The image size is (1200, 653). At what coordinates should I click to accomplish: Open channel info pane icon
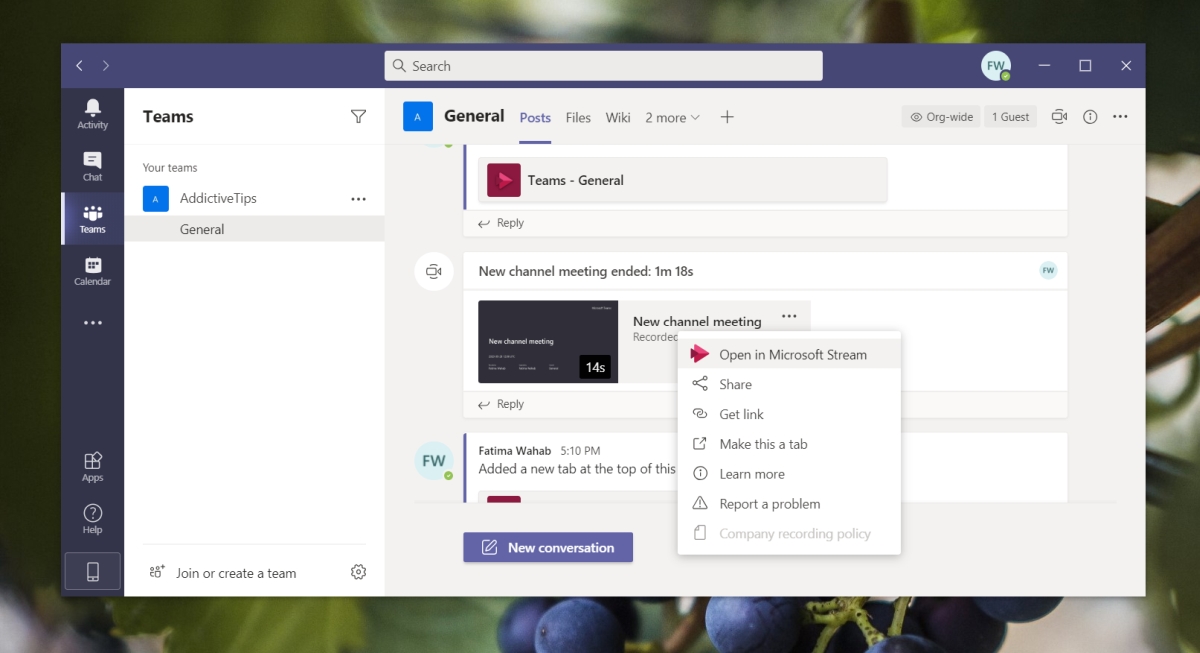click(x=1090, y=117)
